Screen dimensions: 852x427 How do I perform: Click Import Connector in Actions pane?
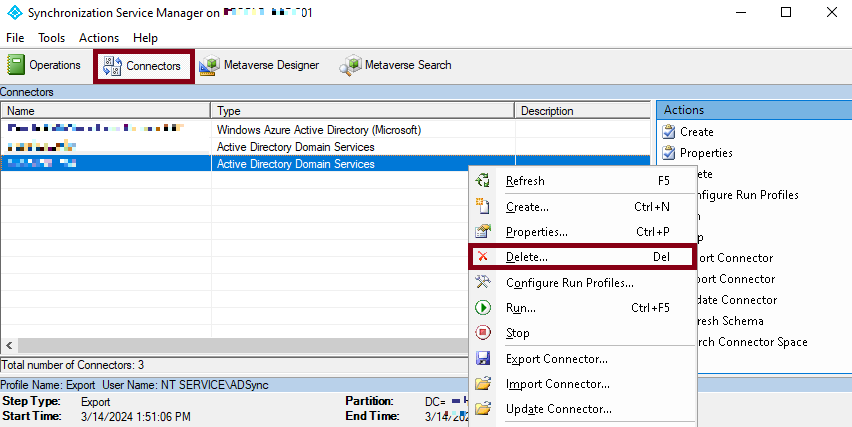[736, 279]
